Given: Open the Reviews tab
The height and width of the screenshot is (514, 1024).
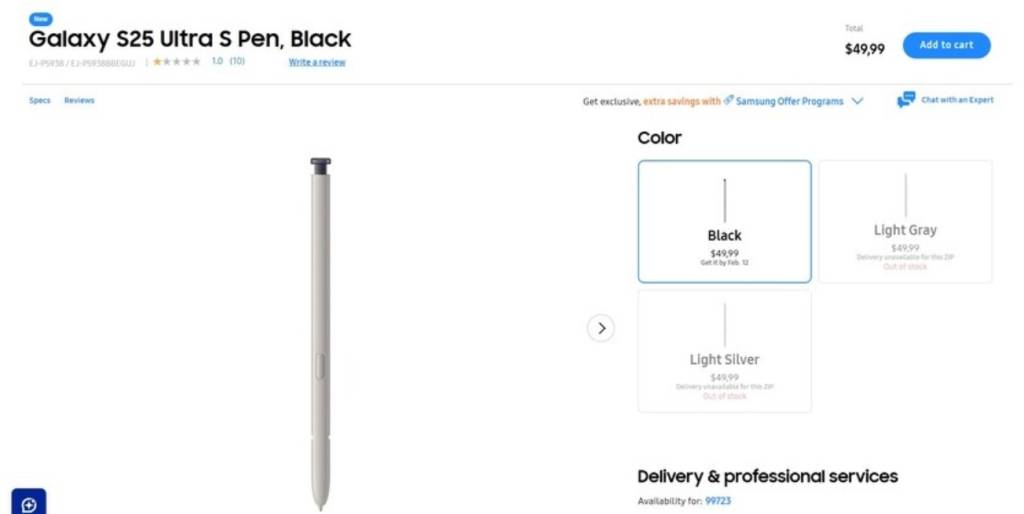Looking at the screenshot, I should point(79,101).
